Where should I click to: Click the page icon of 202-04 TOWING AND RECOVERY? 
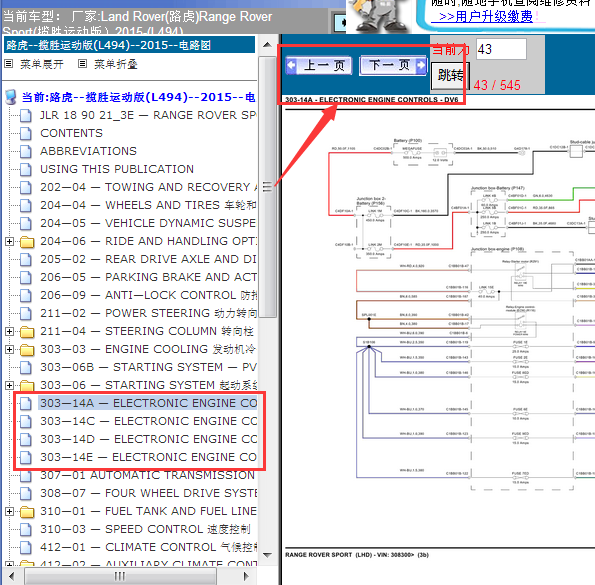tap(26, 187)
